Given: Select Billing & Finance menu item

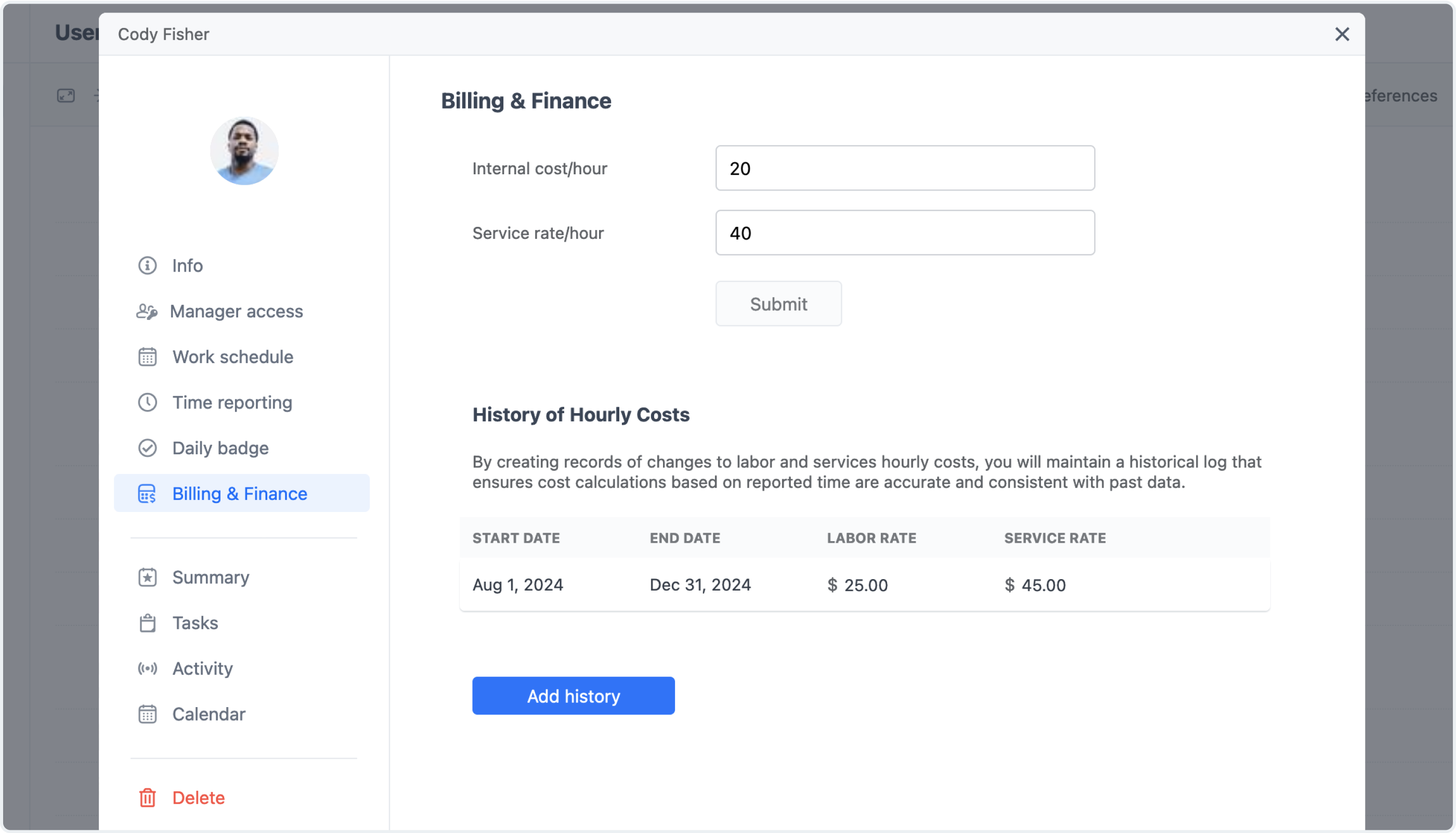Looking at the screenshot, I should point(242,493).
